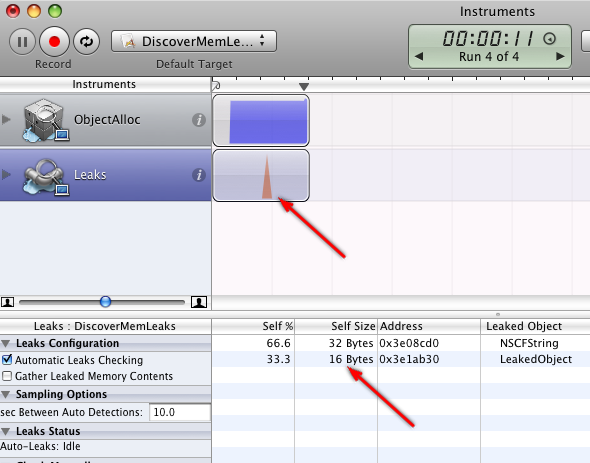Image resolution: width=590 pixels, height=463 pixels.
Task: Click the ObjectAlloc blue allocation graph
Action: point(268,122)
